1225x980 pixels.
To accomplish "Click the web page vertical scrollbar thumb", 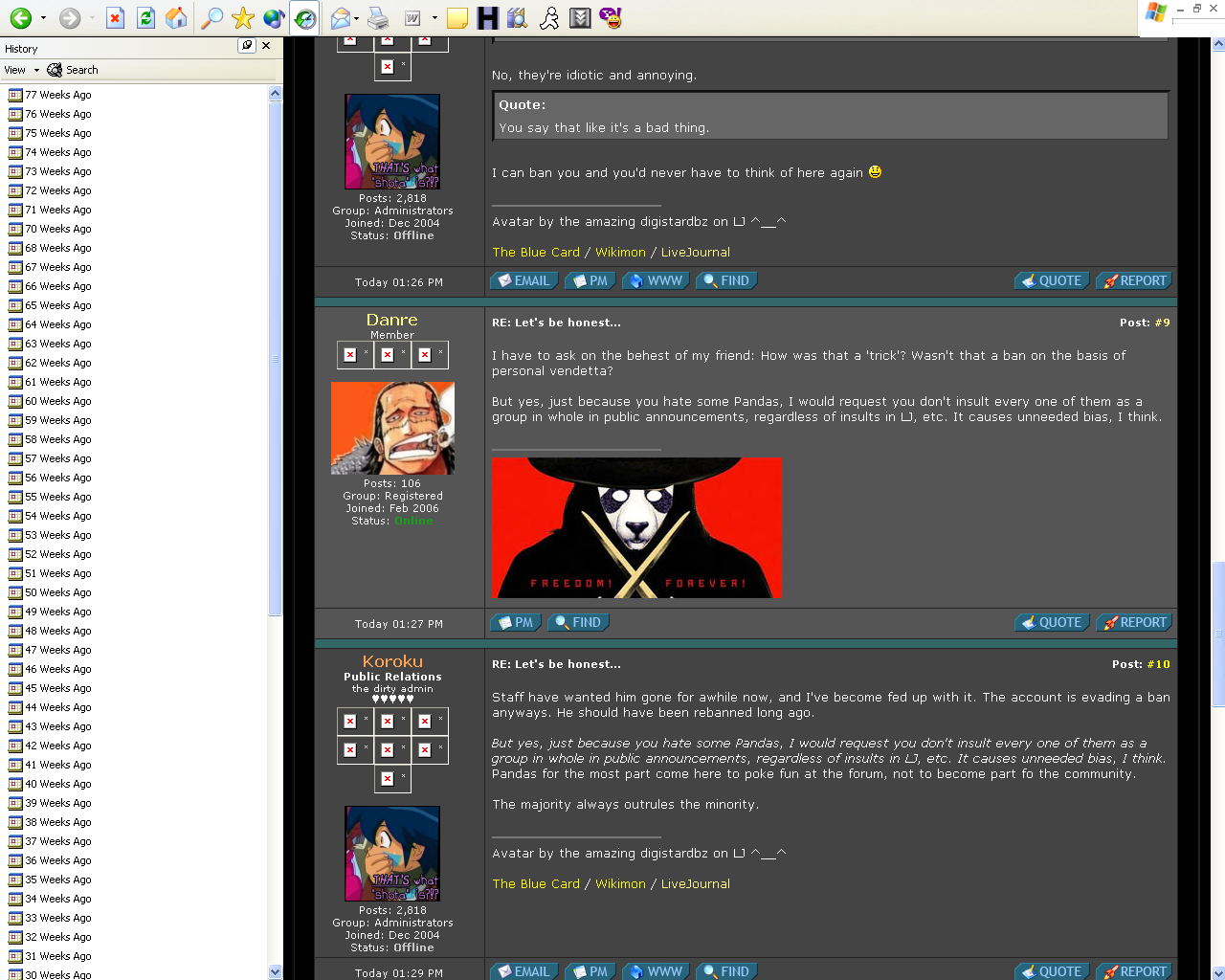I will (x=1218, y=635).
